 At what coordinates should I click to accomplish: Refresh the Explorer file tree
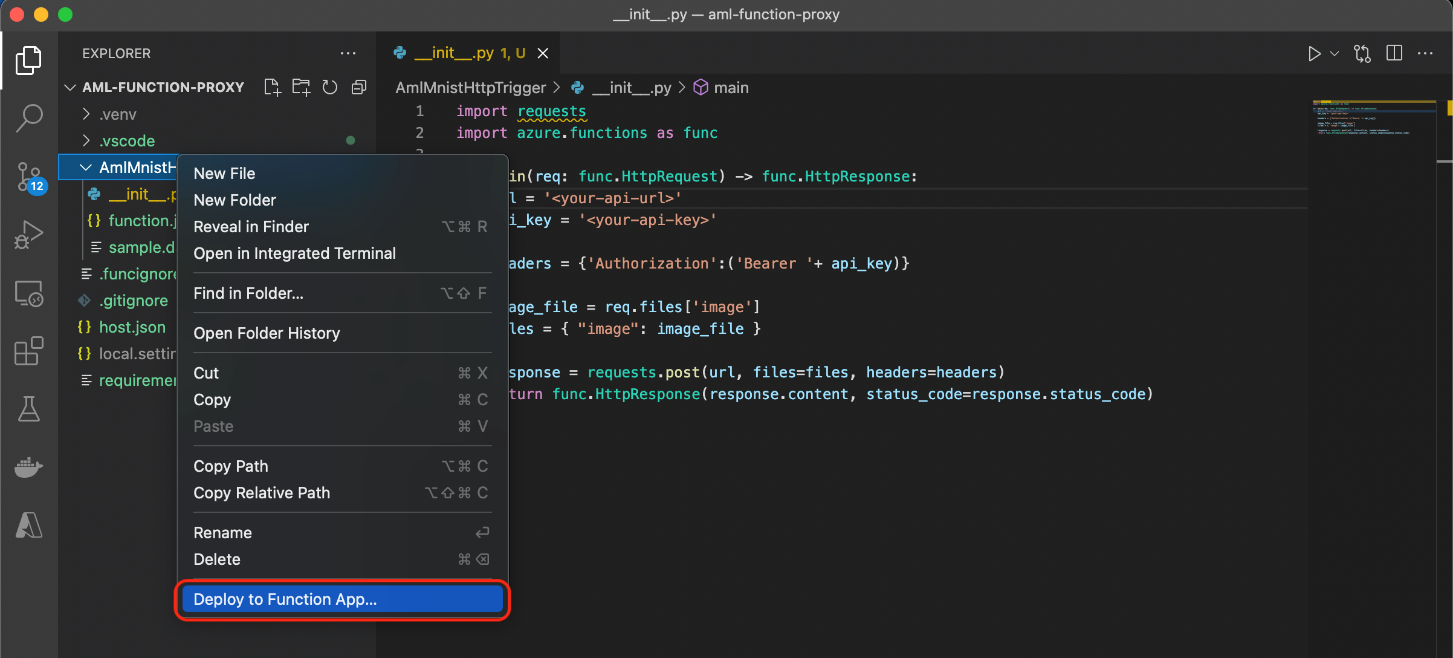pyautogui.click(x=330, y=87)
